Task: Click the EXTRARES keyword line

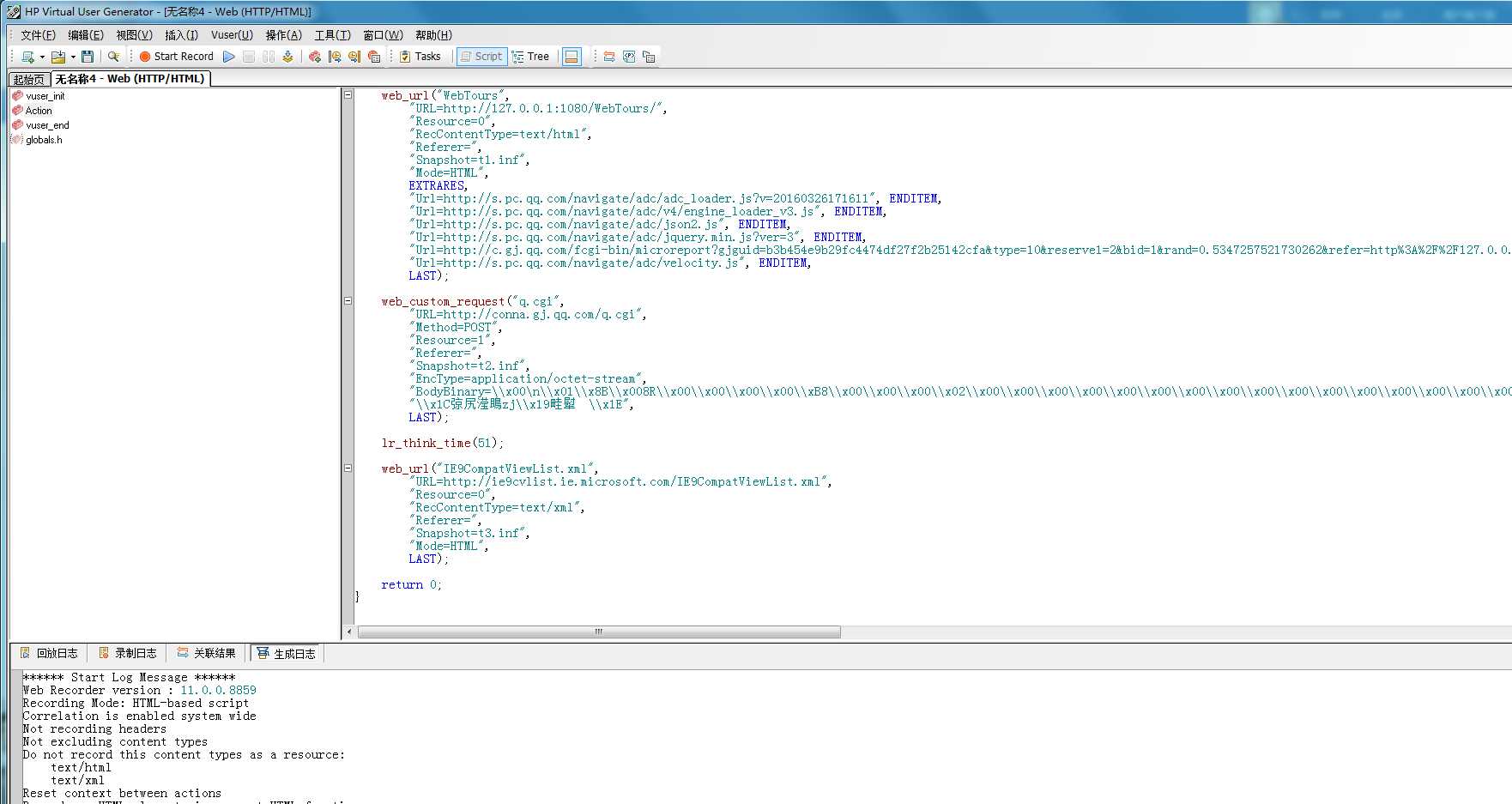Action: [438, 186]
